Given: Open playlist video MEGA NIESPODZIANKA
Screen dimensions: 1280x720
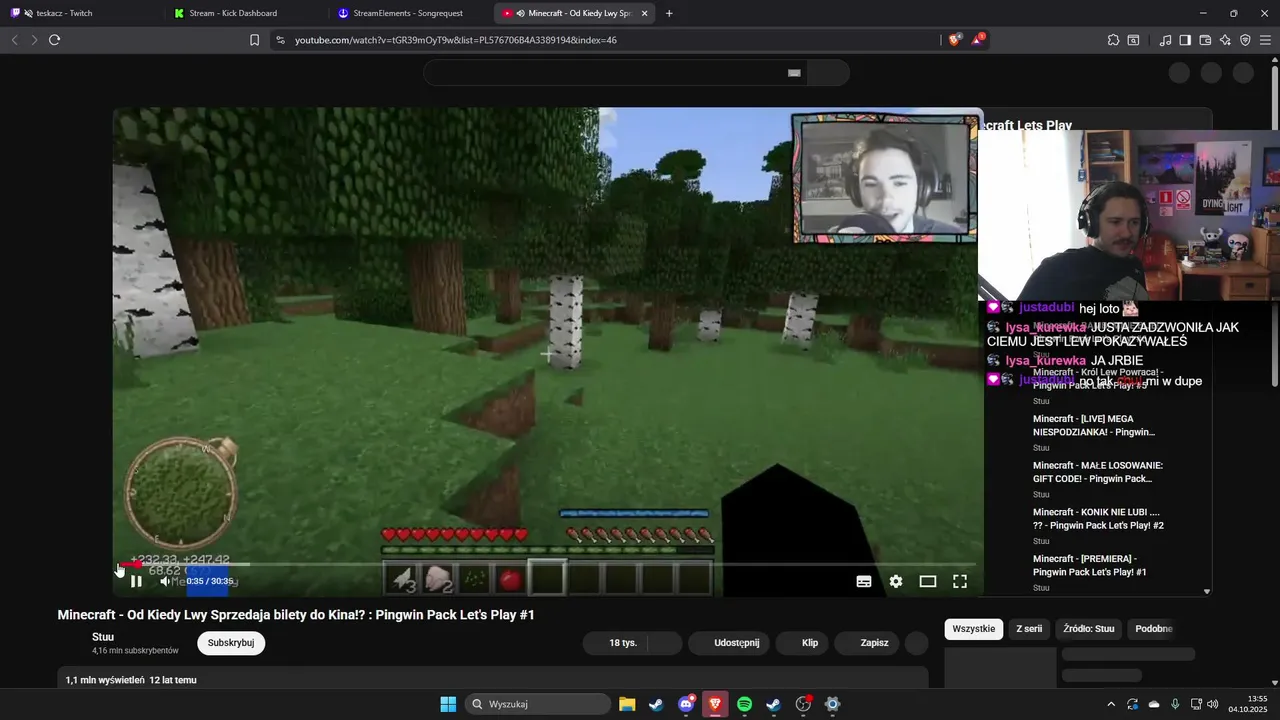Looking at the screenshot, I should click(1094, 425).
